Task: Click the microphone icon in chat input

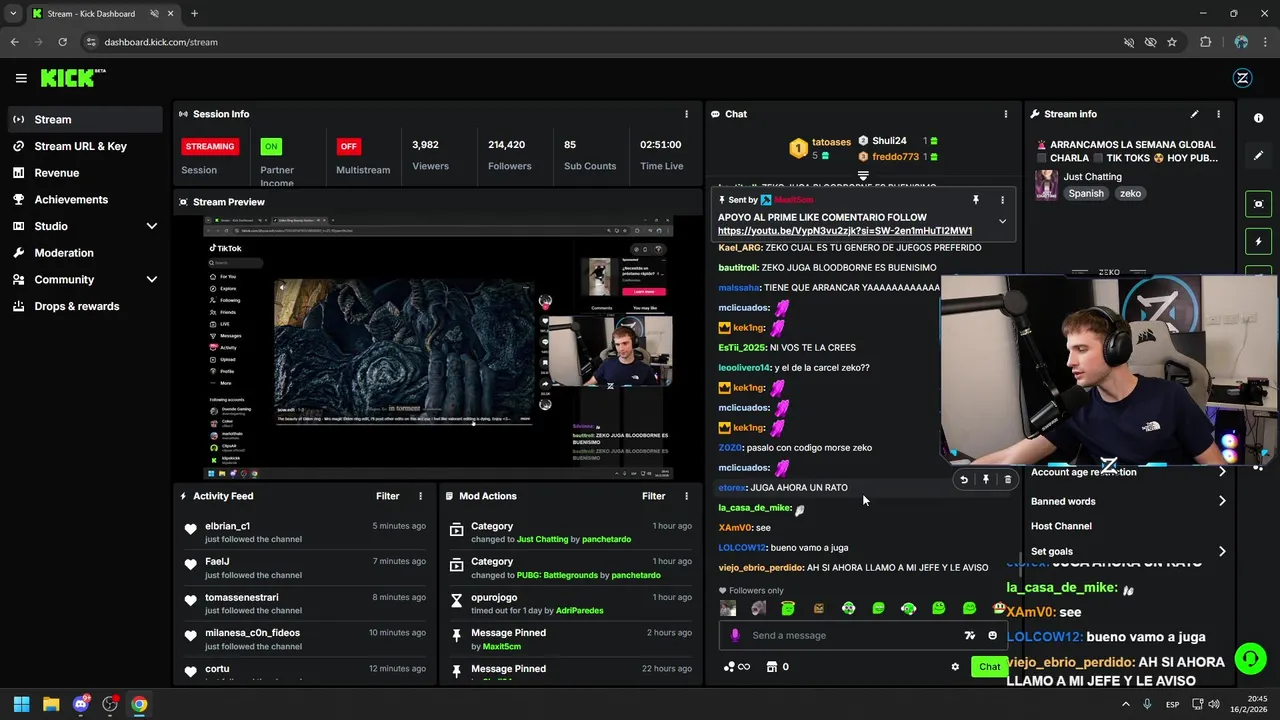Action: (x=735, y=635)
